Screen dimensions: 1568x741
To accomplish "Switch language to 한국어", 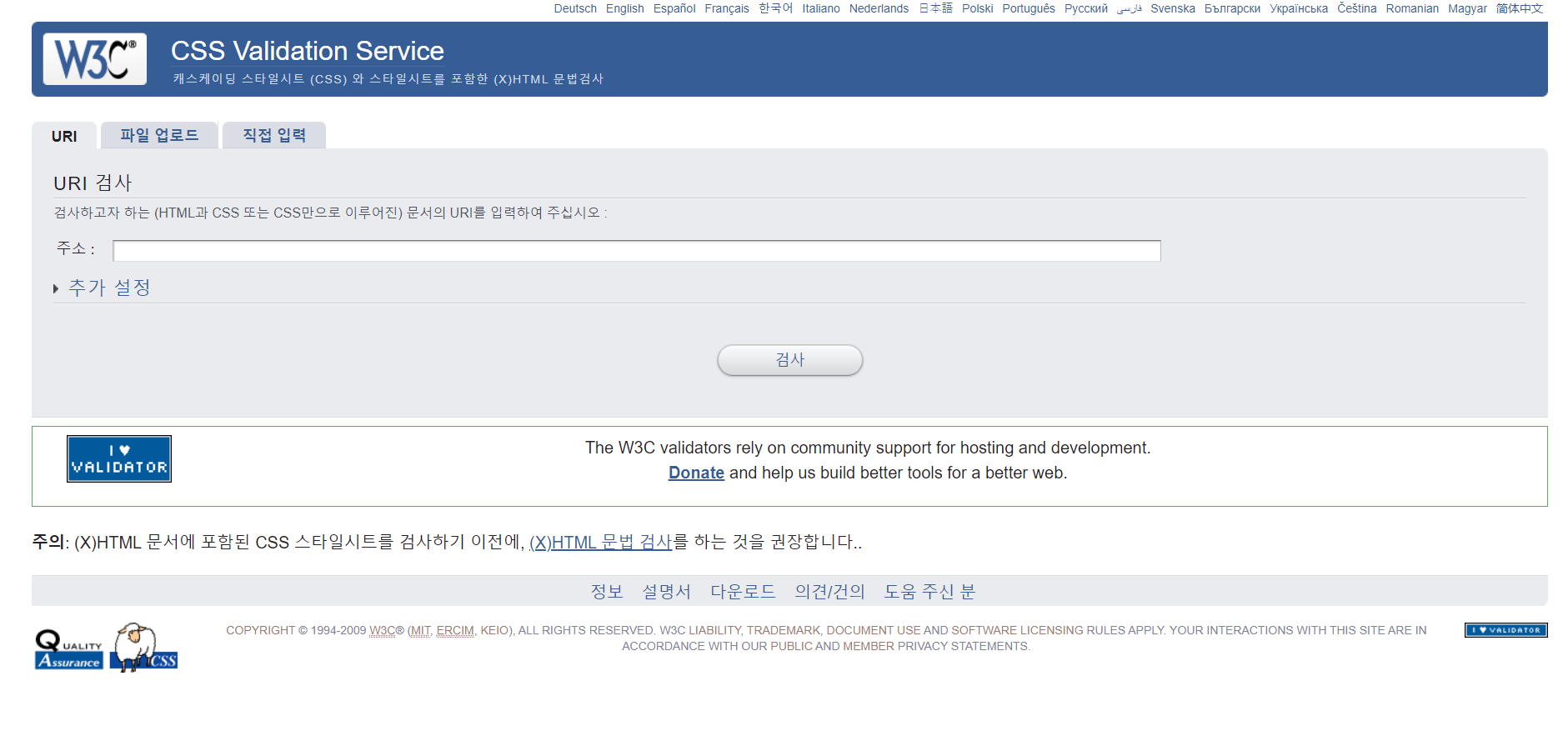I will tap(776, 8).
